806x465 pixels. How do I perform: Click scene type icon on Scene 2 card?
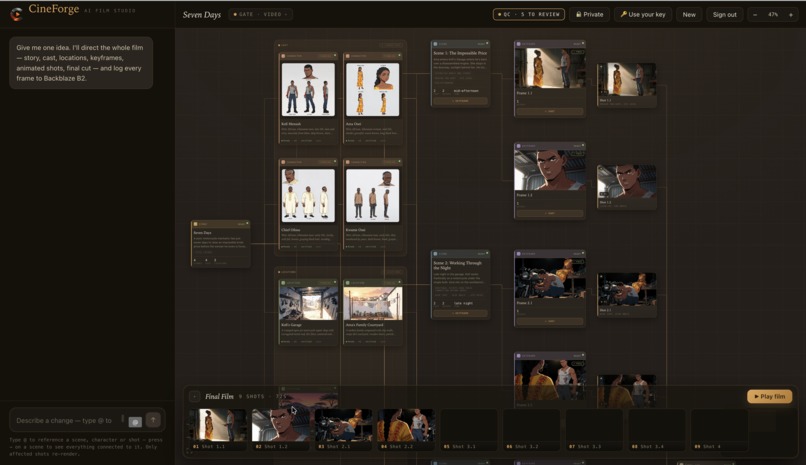[435, 254]
